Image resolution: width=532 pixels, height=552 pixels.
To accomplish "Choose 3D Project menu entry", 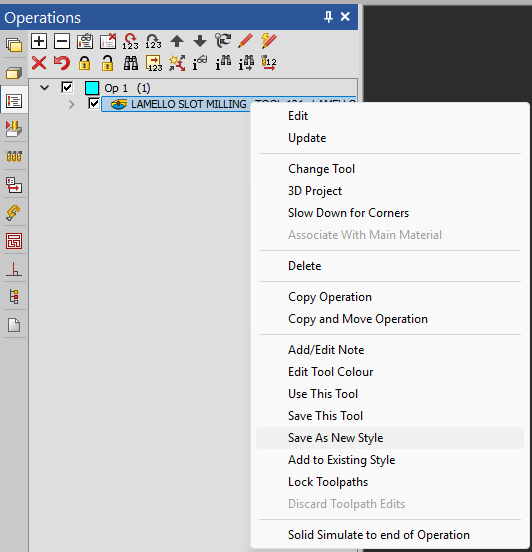I will pyautogui.click(x=390, y=191).
